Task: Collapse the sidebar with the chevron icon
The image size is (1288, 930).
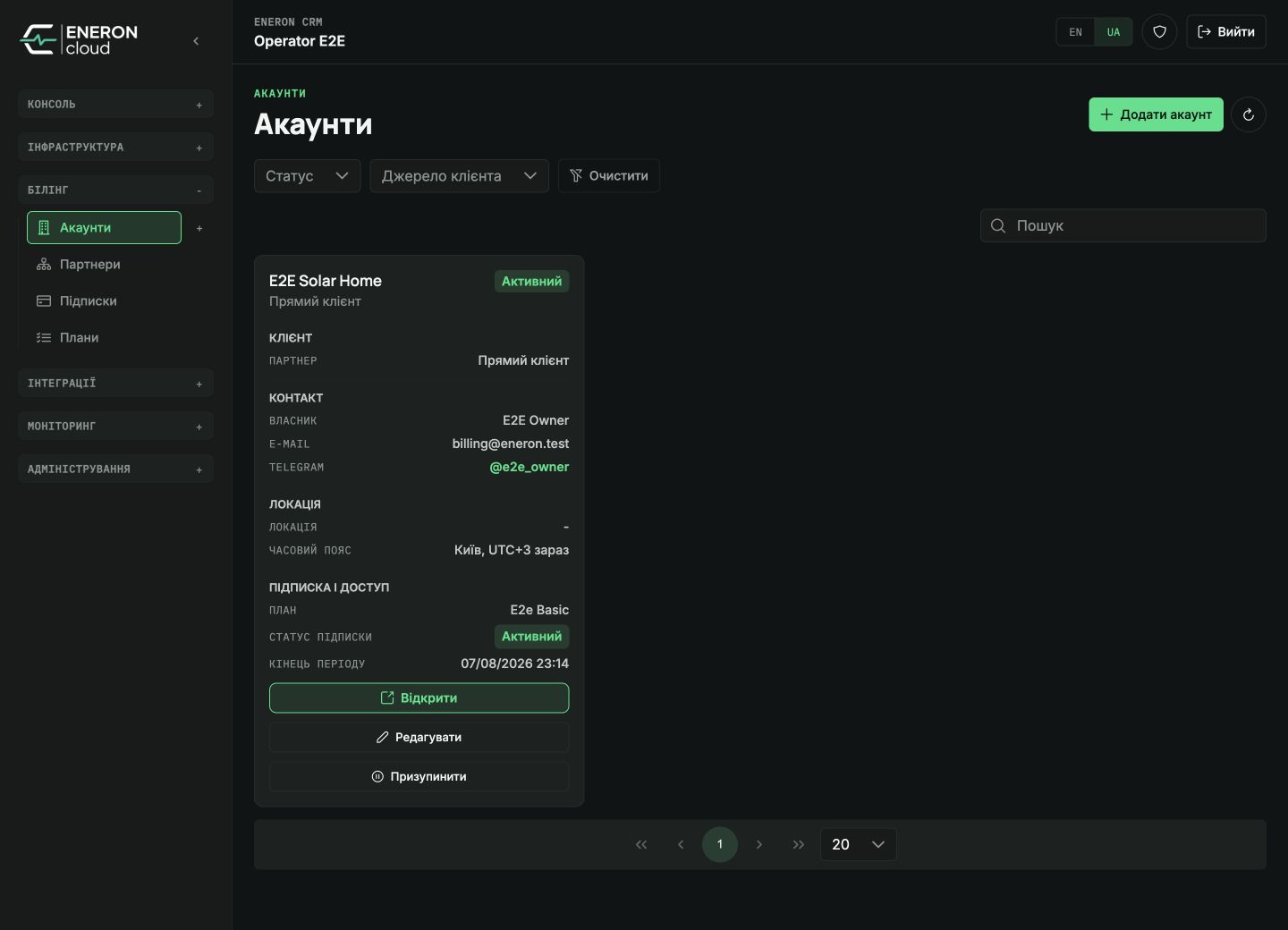Action: tap(196, 41)
